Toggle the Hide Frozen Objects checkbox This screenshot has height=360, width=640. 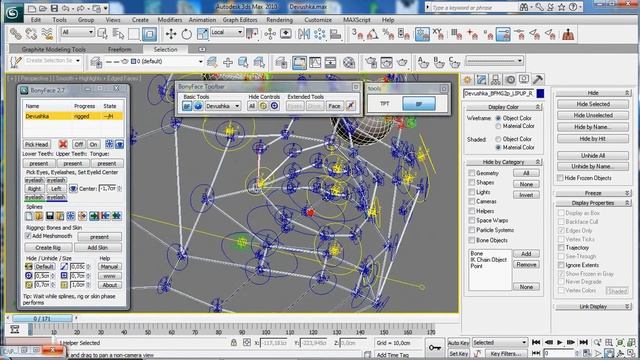click(560, 178)
